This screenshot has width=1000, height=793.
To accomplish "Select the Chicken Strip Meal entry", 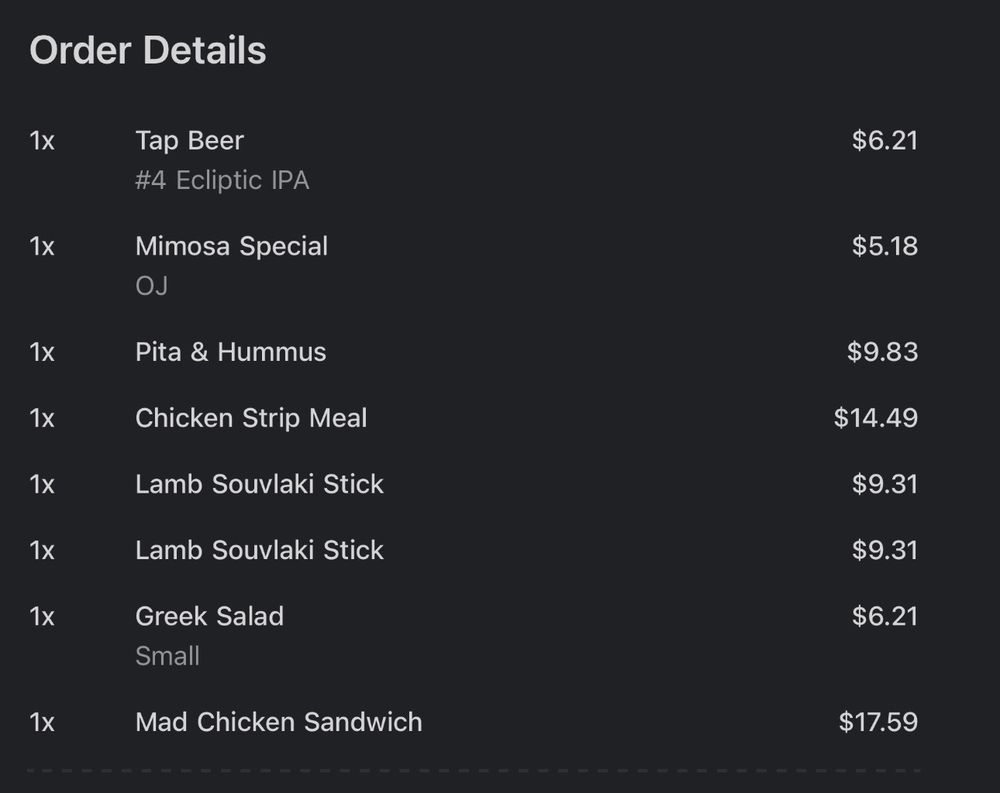I will [x=251, y=418].
